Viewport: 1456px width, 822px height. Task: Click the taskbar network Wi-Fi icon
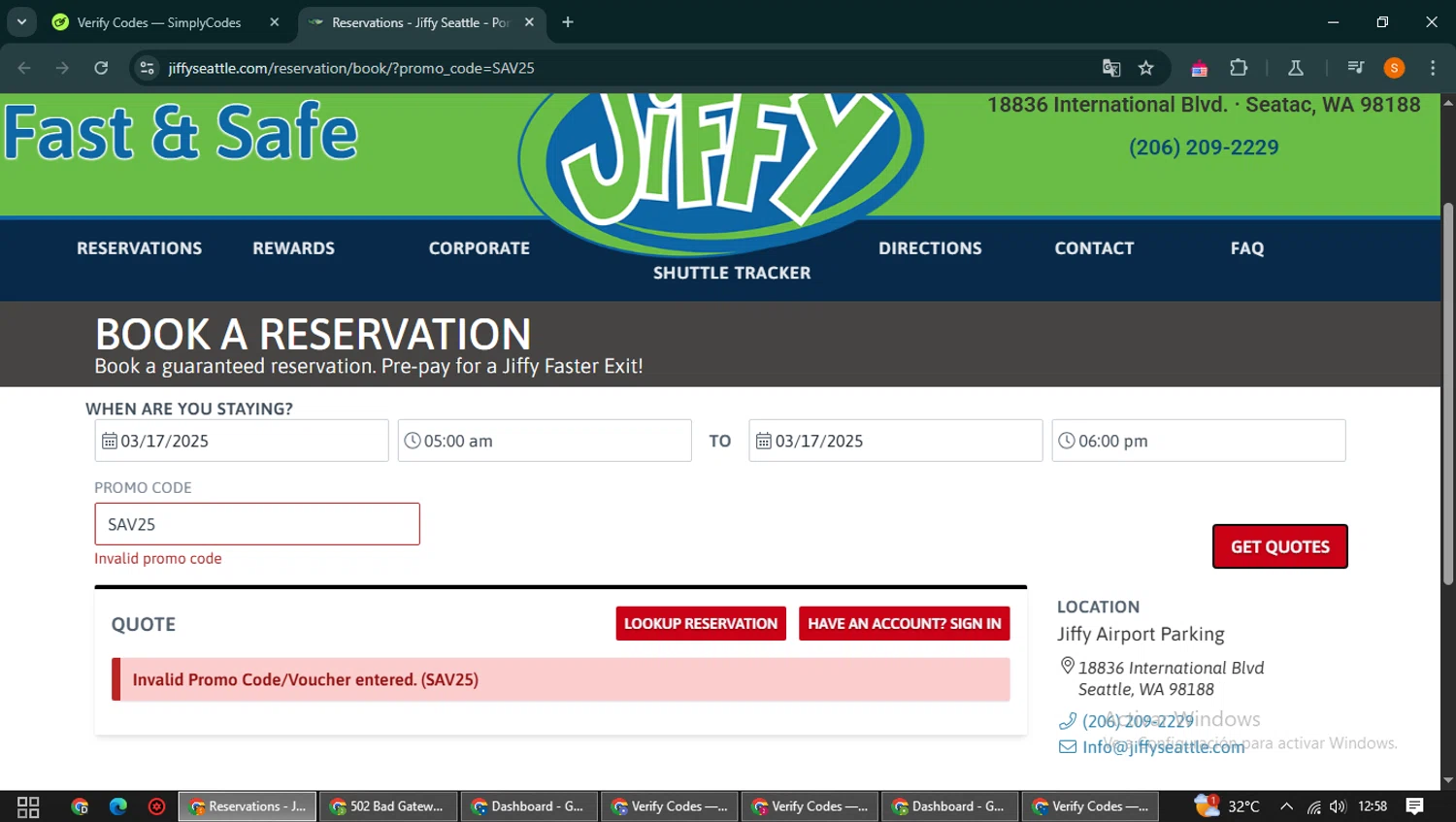point(1313,806)
